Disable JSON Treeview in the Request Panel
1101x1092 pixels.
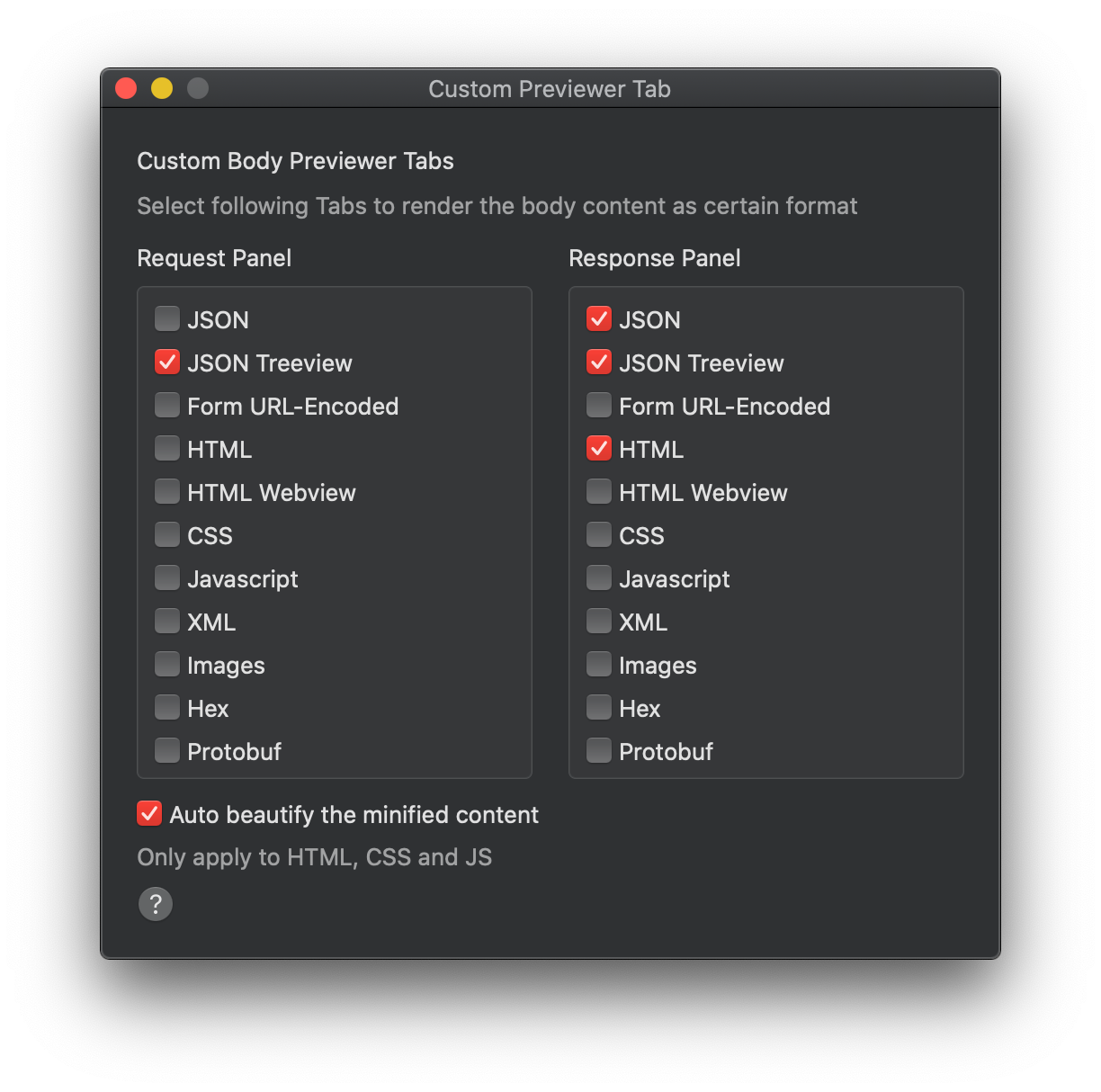click(167, 362)
